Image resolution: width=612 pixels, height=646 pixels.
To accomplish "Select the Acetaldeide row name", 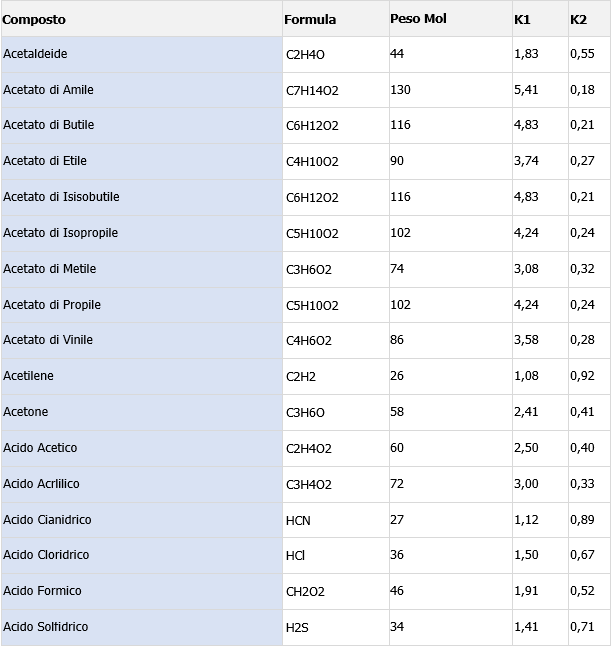I will (36, 54).
